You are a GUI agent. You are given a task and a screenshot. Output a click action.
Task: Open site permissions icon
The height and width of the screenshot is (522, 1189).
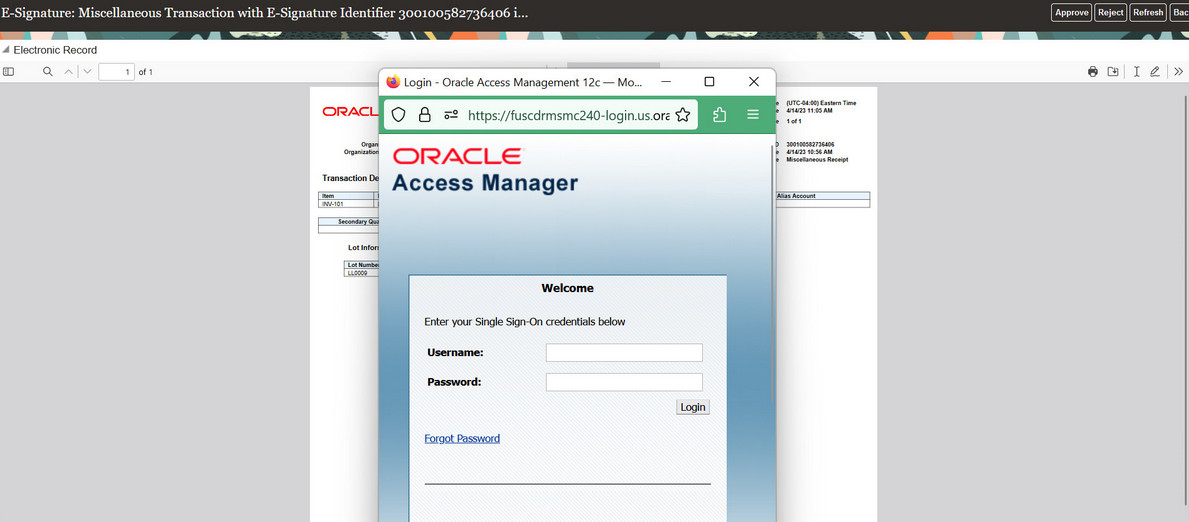pyautogui.click(x=451, y=115)
